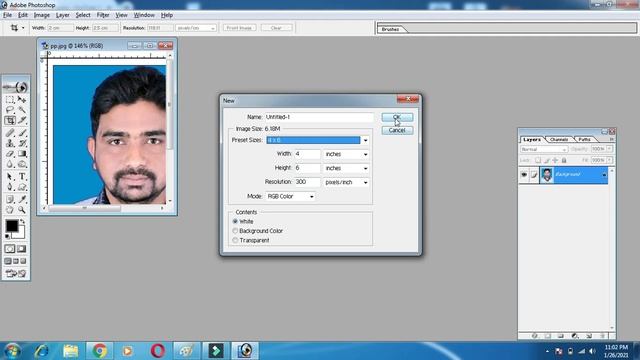Select the Clone Stamp tool

coord(10,143)
